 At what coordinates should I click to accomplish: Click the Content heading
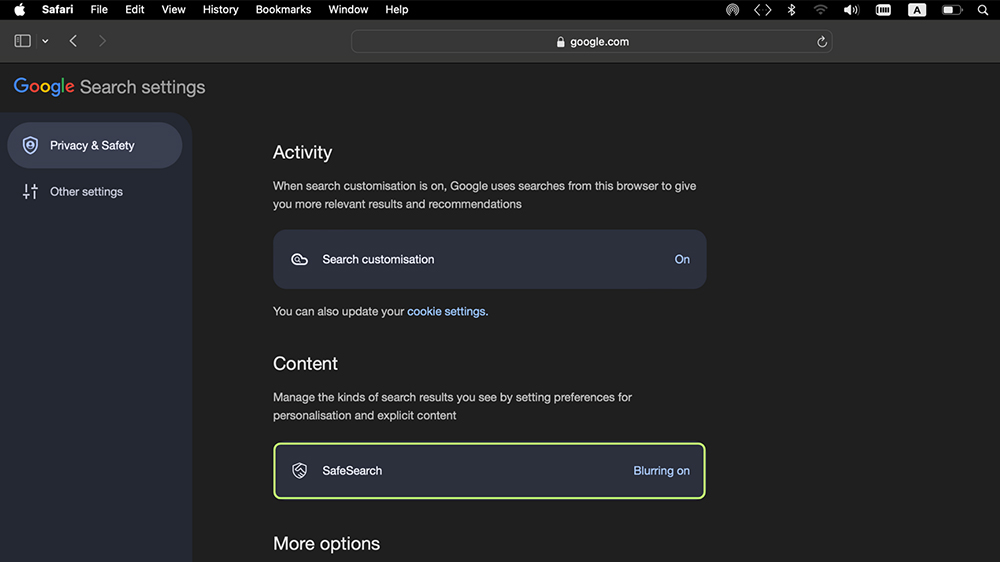click(305, 364)
